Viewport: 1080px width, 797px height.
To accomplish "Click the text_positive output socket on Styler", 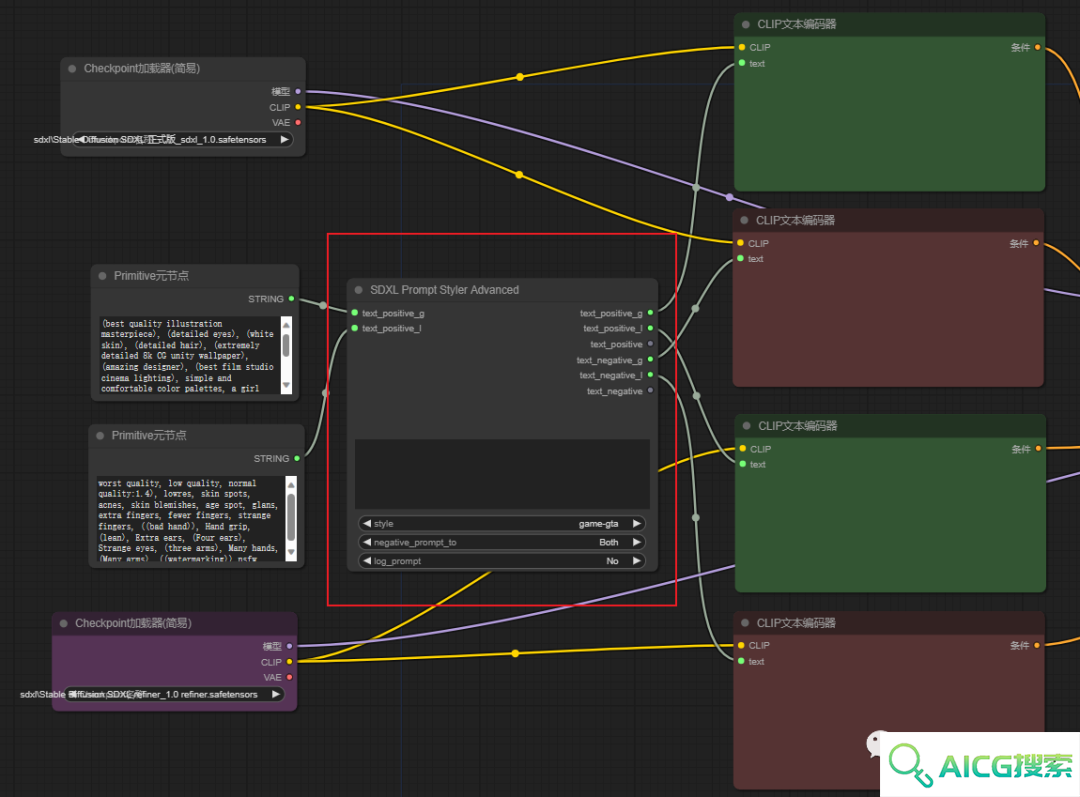I will click(x=650, y=344).
